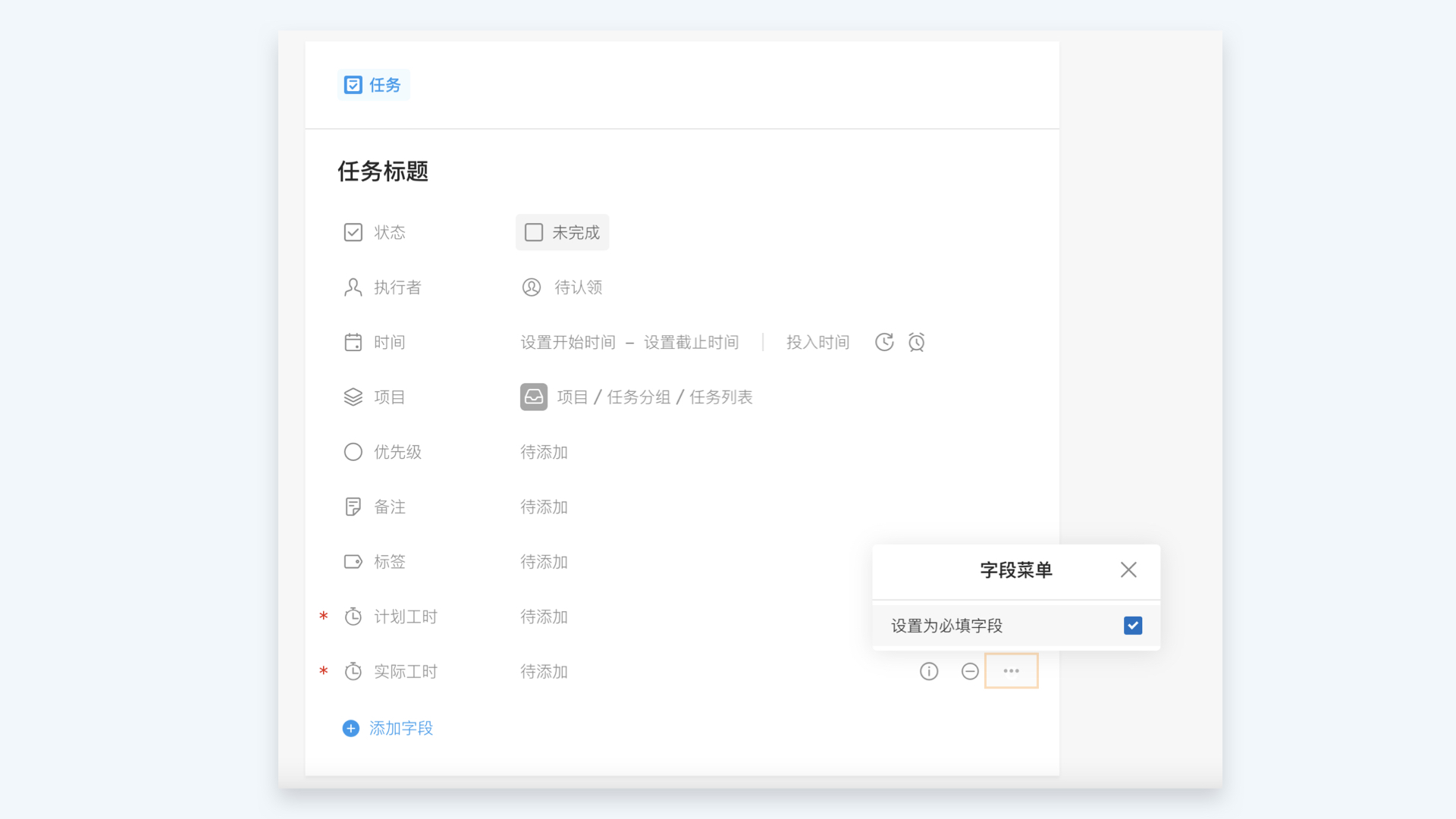This screenshot has width=1456, height=819.
Task: Click the 状态 field label
Action: click(390, 232)
